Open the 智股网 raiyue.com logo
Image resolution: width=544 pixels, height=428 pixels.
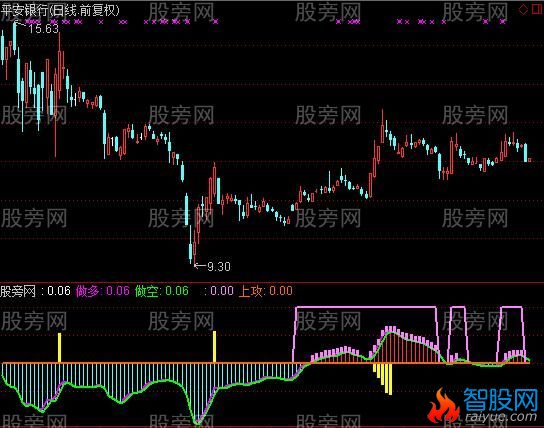tap(484, 405)
